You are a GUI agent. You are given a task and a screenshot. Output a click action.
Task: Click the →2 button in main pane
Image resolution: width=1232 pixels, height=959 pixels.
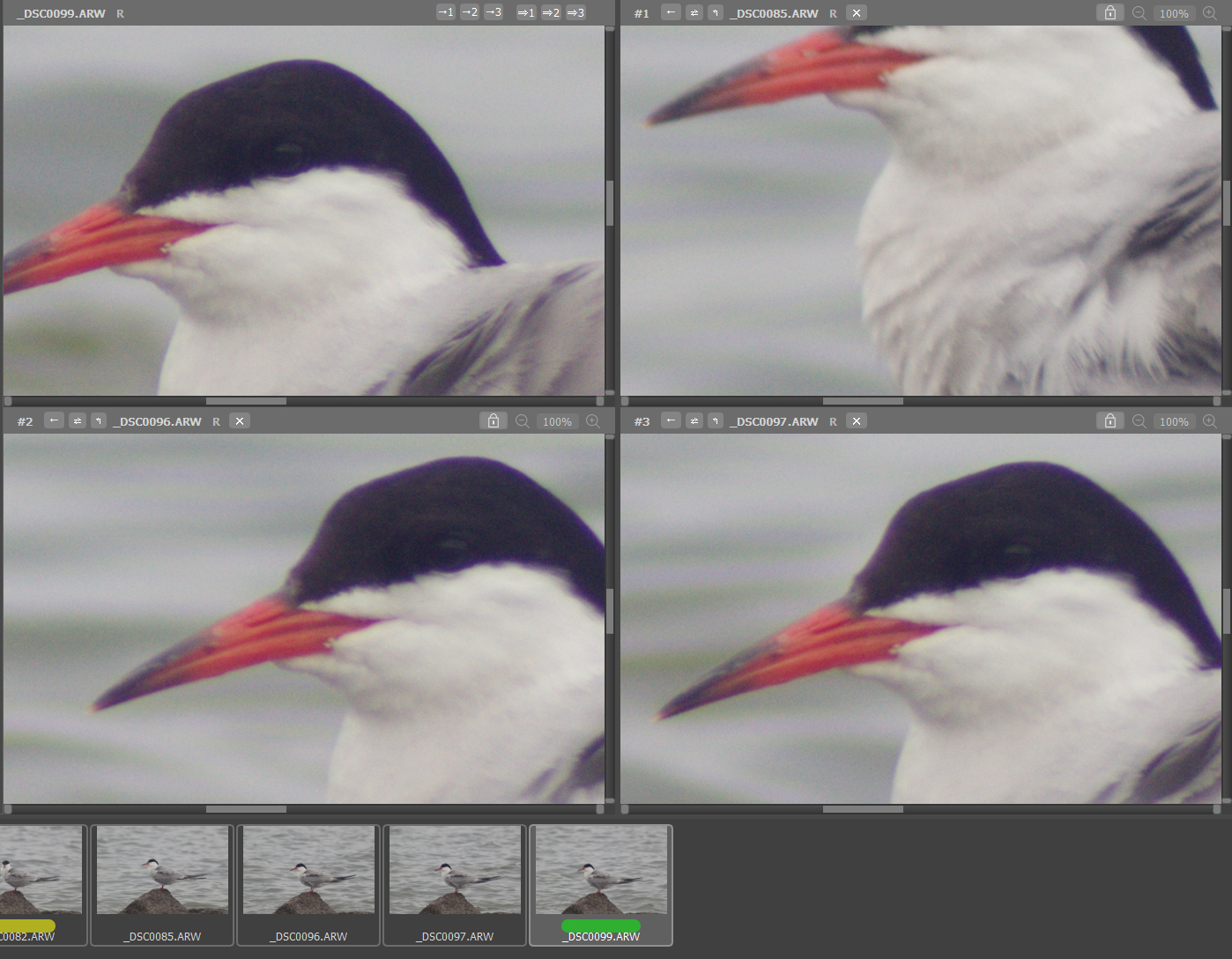click(x=470, y=12)
